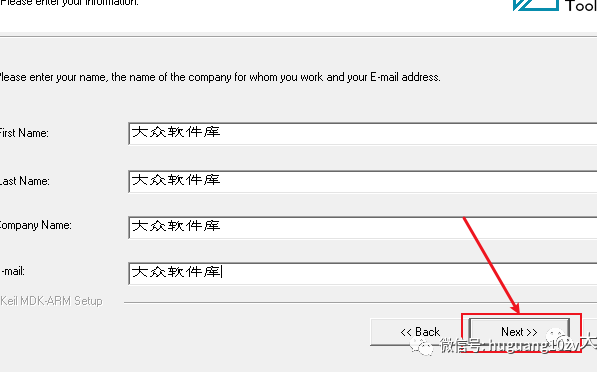
Task: Click the WeChat watermark icon
Action: click(x=421, y=346)
